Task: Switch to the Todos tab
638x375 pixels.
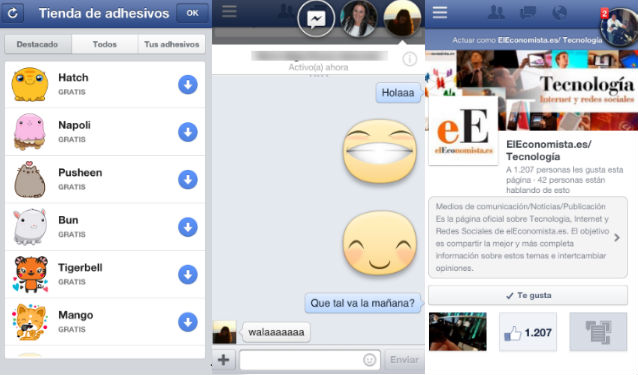Action: tap(105, 44)
